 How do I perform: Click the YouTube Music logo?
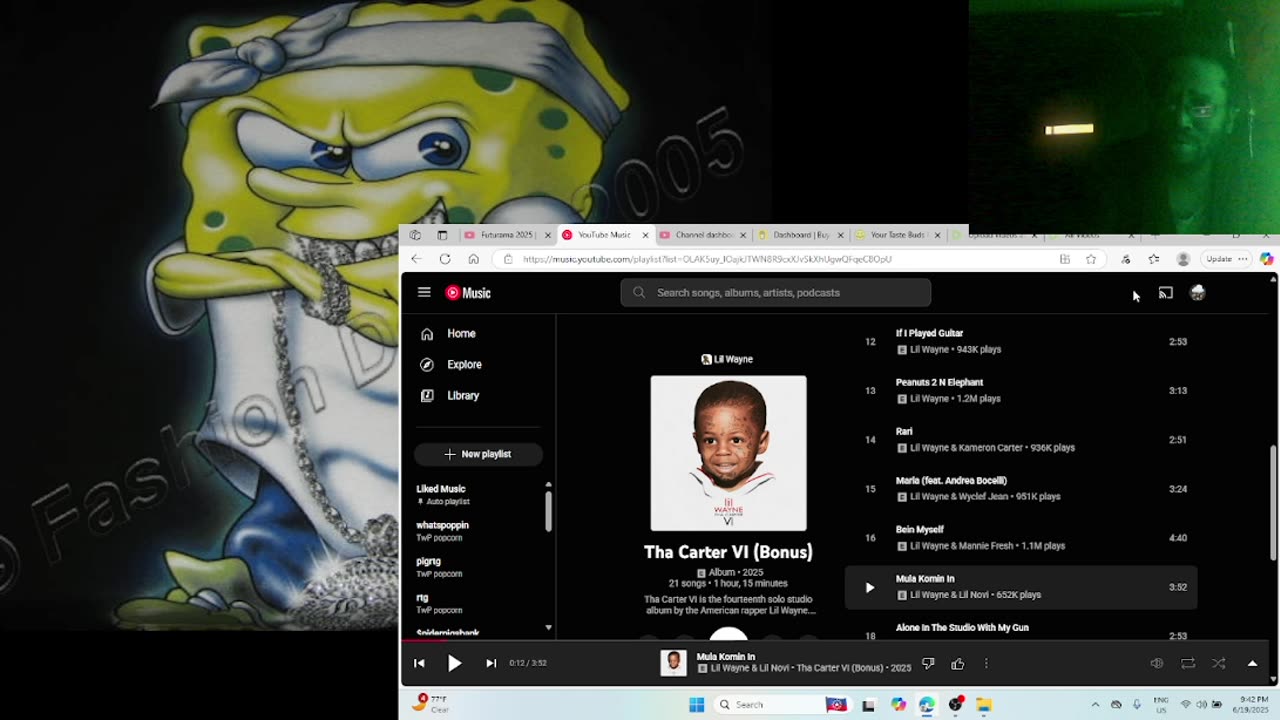468,293
